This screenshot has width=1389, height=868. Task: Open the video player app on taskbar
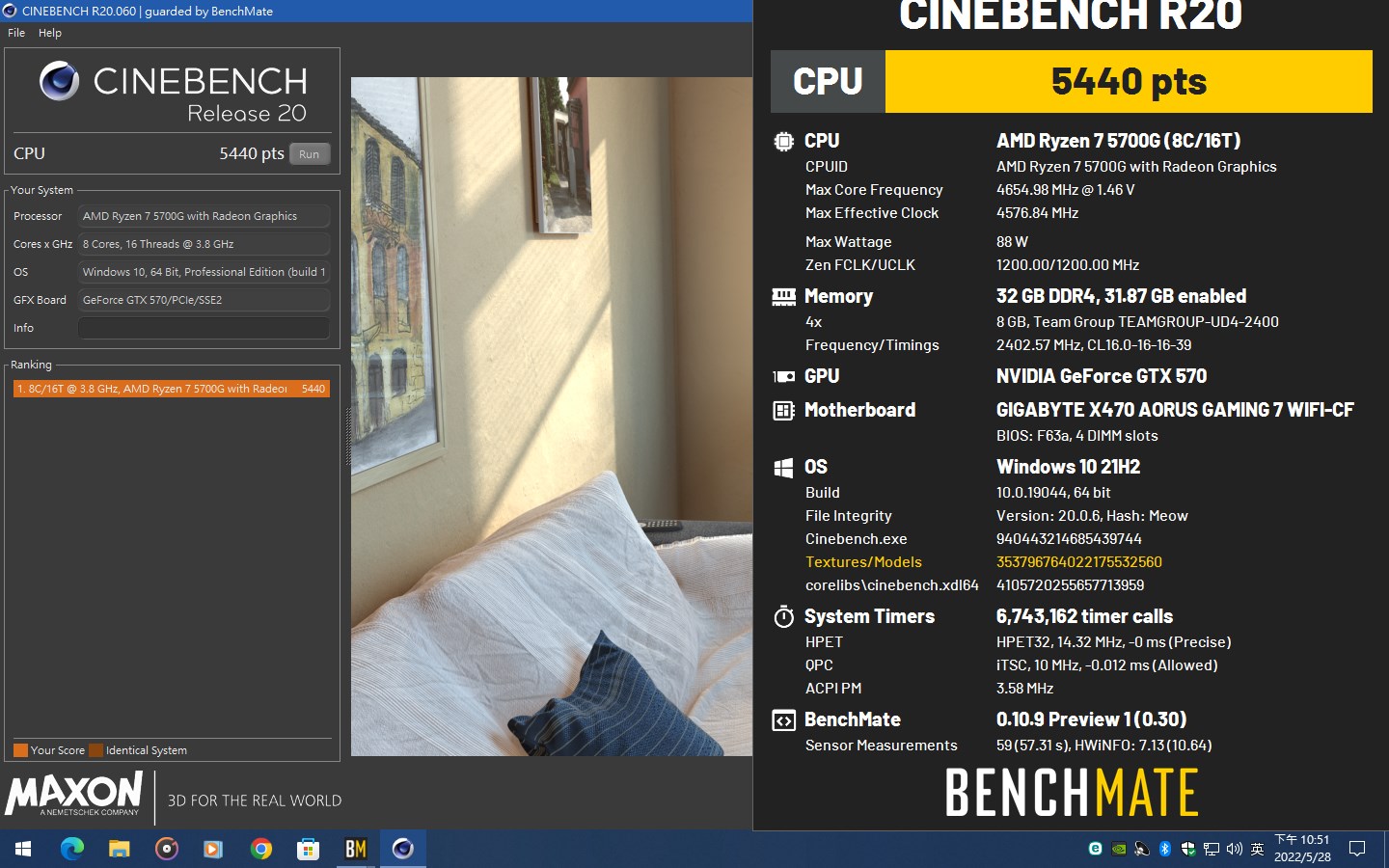coord(213,849)
